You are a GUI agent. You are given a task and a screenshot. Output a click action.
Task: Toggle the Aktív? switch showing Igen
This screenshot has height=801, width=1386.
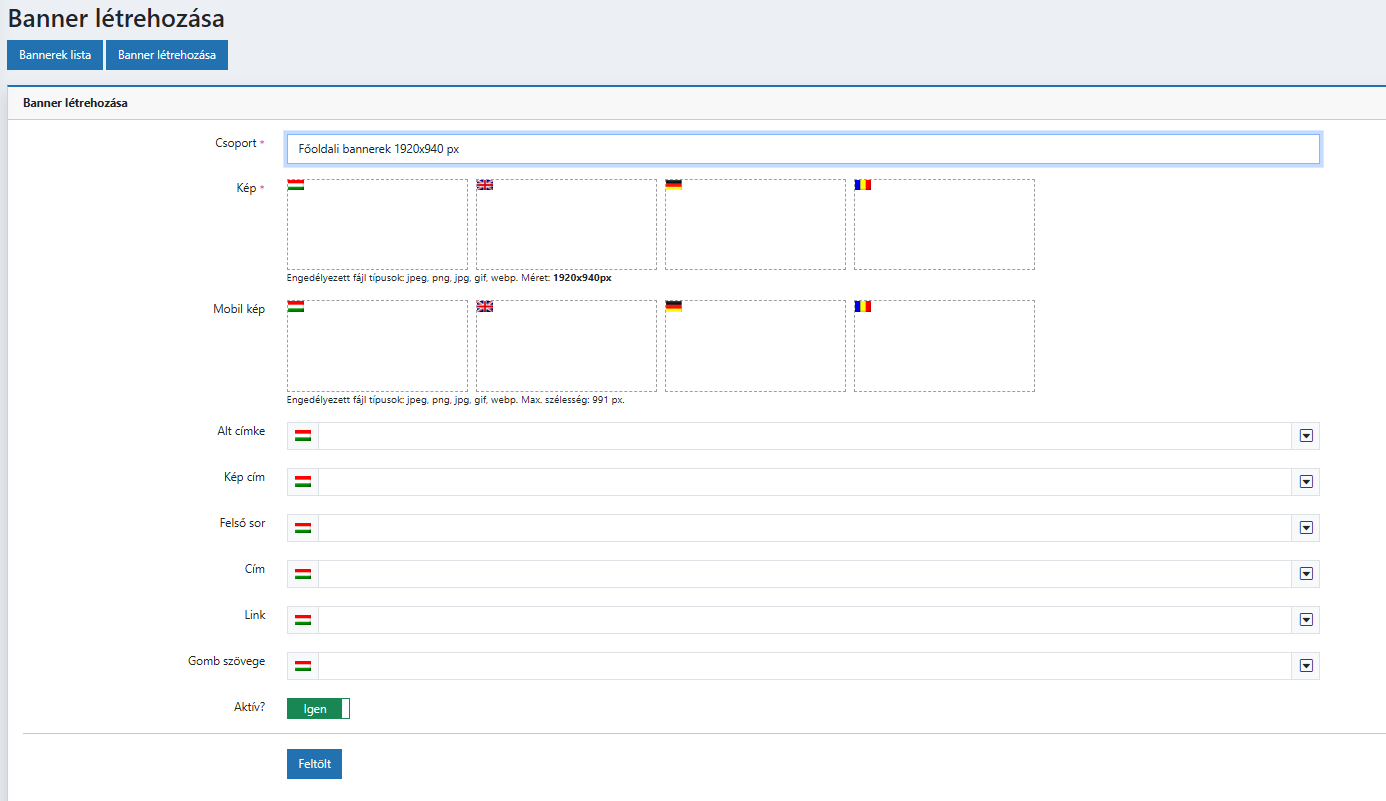(318, 709)
